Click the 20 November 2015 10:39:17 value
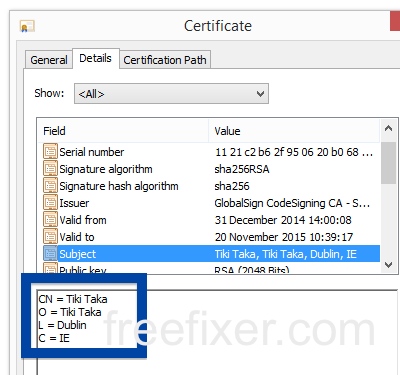This screenshot has width=400, height=375. 284,237
